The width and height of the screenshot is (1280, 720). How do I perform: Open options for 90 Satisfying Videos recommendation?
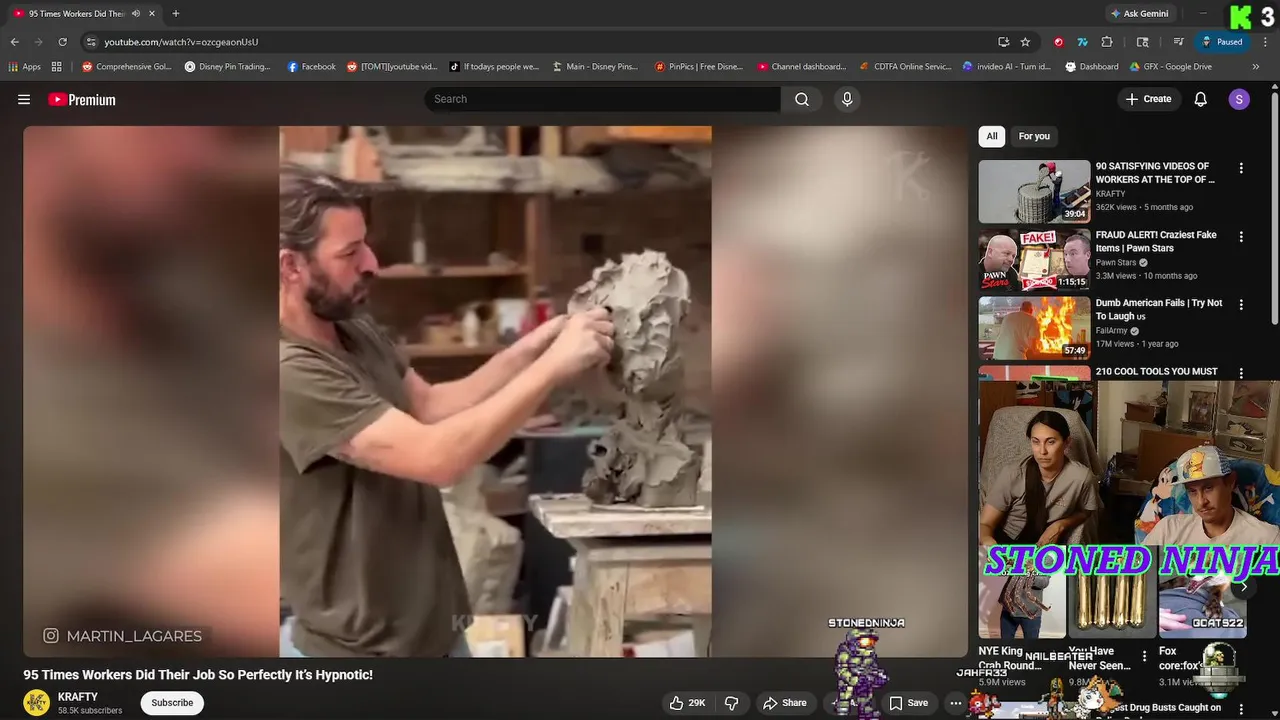1241,169
